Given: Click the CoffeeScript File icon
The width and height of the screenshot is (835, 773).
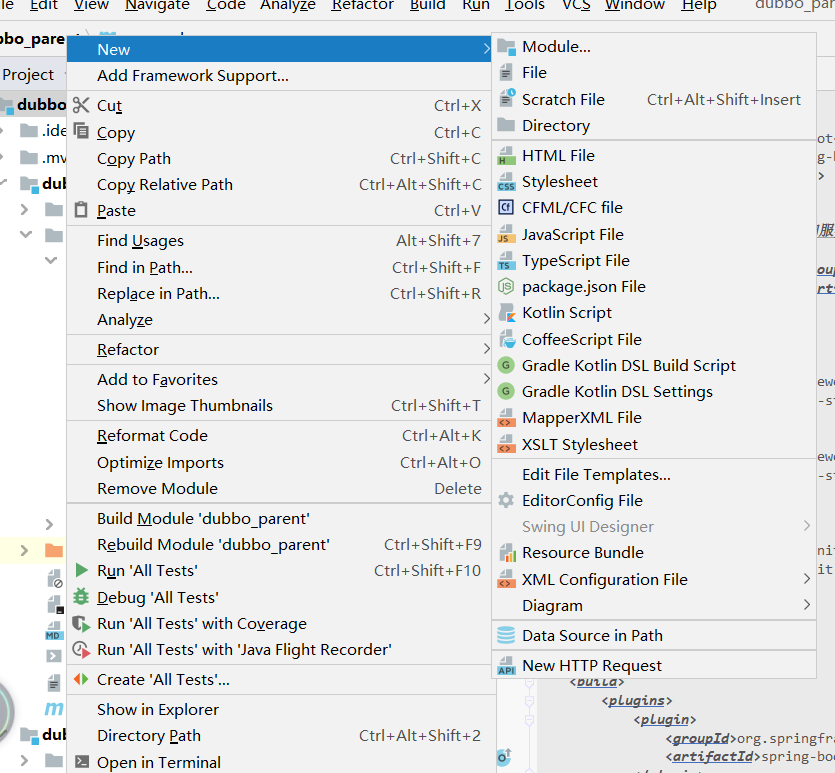Looking at the screenshot, I should (506, 339).
